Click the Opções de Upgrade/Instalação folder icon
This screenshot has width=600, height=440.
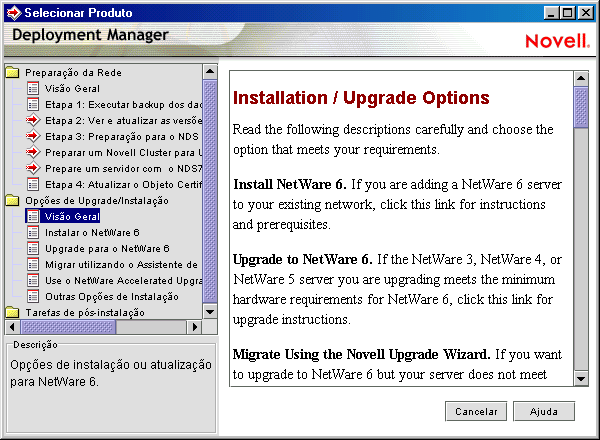pyautogui.click(x=13, y=200)
